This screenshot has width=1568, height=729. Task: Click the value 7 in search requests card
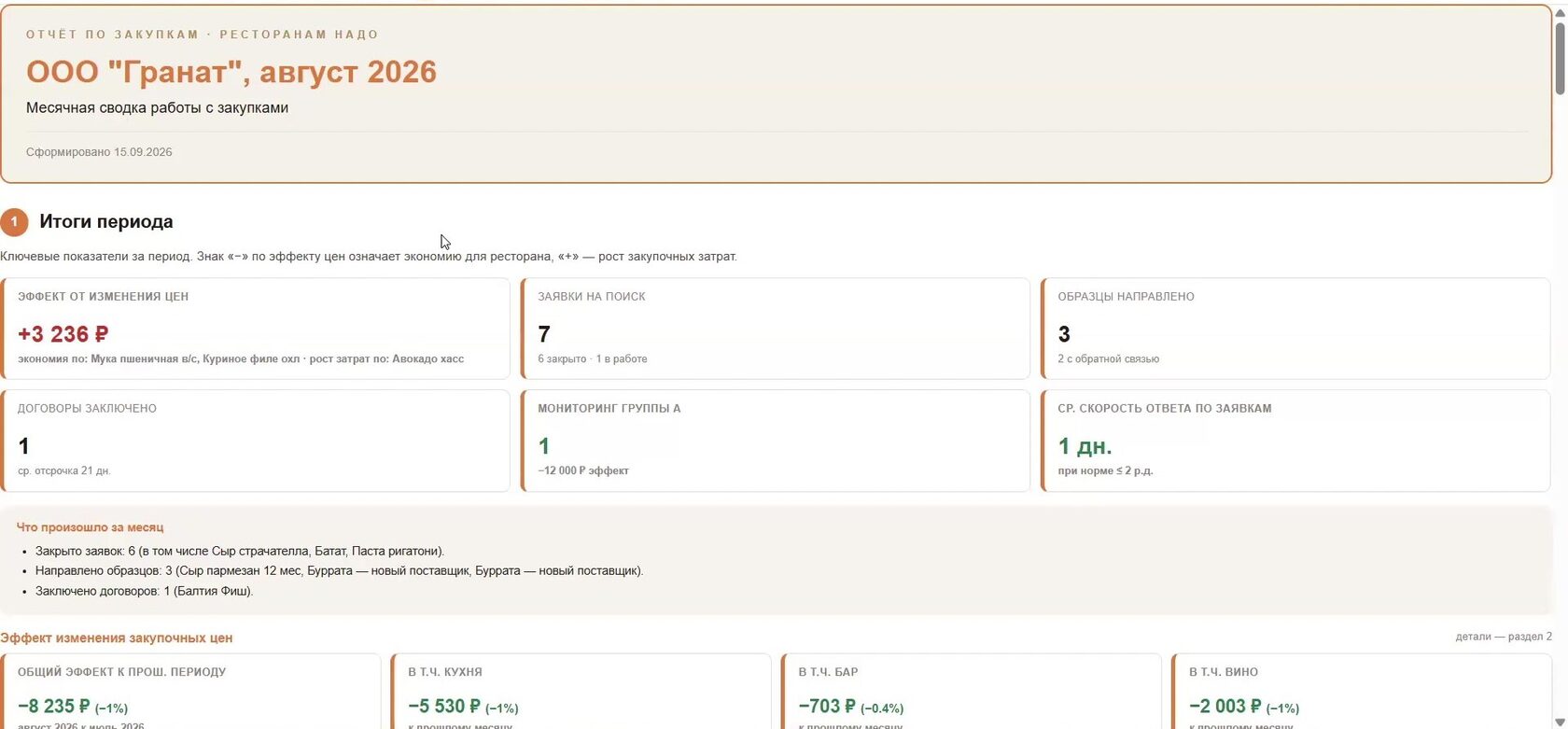pos(544,334)
